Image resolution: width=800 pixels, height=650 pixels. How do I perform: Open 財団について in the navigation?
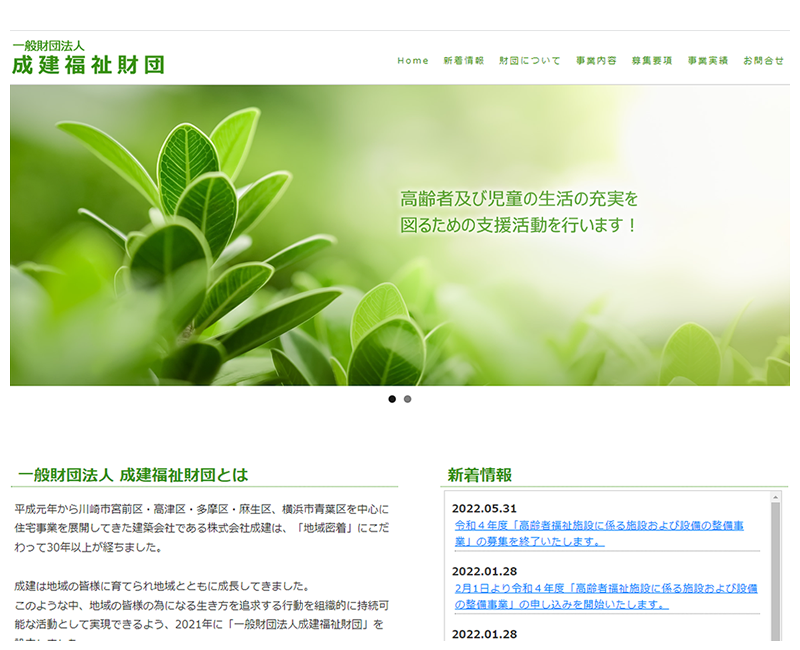(530, 61)
